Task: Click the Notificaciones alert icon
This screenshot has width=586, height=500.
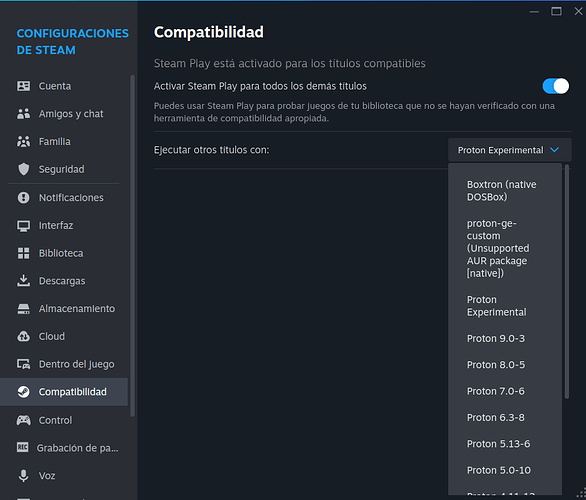Action: point(24,197)
